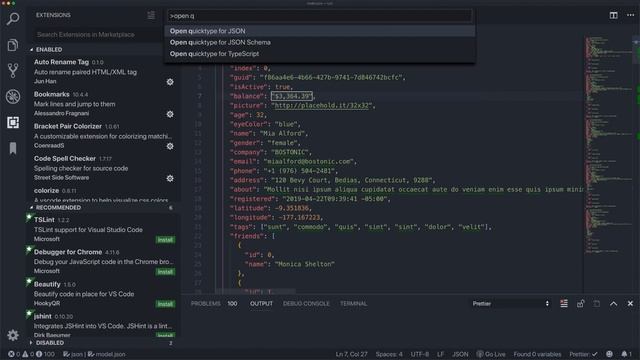Image resolution: width=640 pixels, height=360 pixels.
Task: Open the Bookmarks extension gear settings
Action: pos(170,114)
